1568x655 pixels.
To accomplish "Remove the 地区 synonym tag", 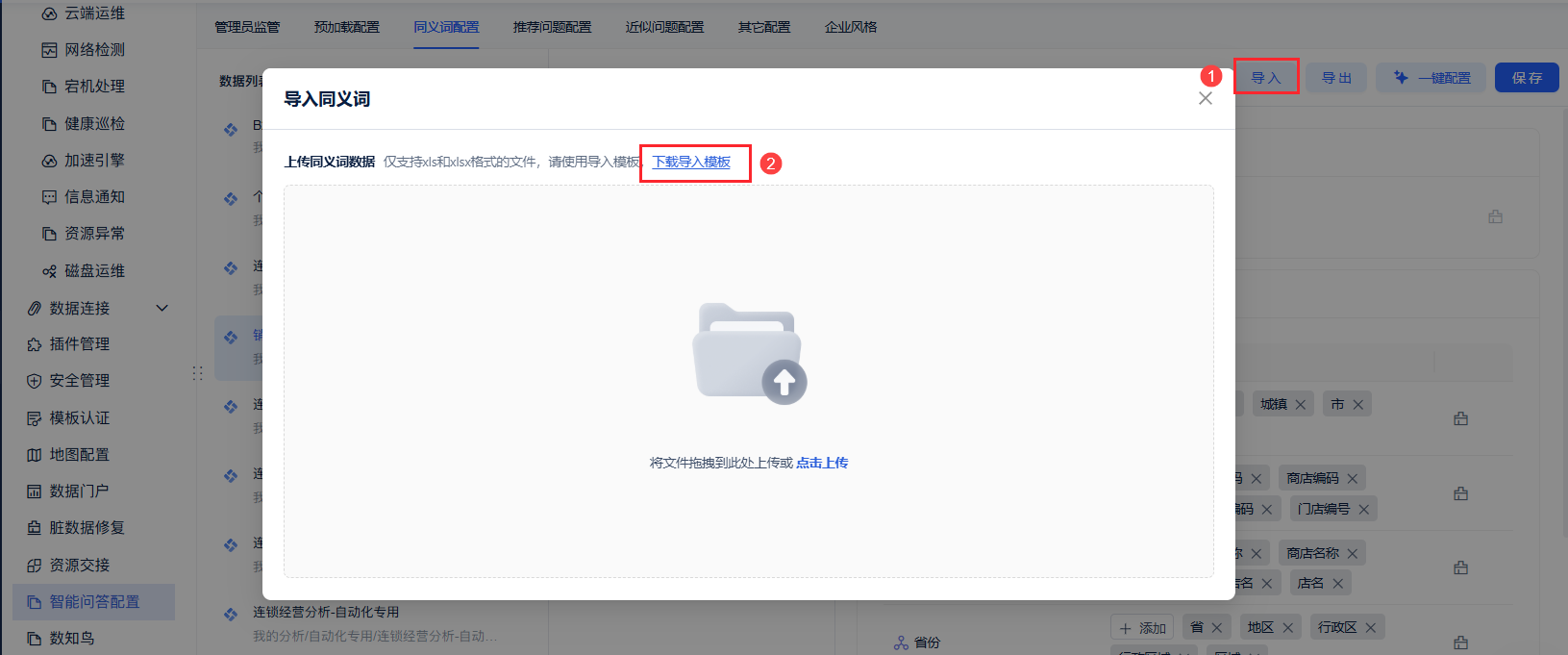I will [x=1287, y=628].
